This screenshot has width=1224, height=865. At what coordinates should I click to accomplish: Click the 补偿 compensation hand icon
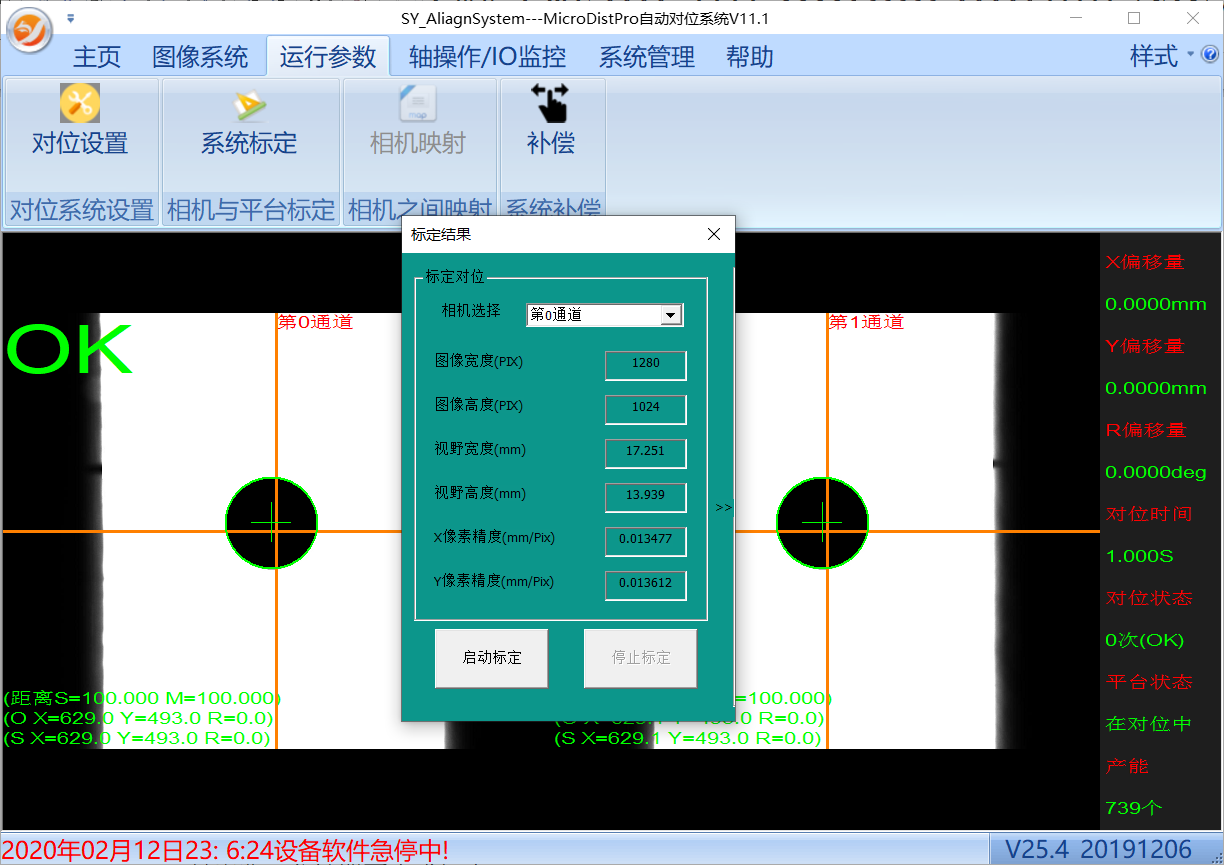550,103
